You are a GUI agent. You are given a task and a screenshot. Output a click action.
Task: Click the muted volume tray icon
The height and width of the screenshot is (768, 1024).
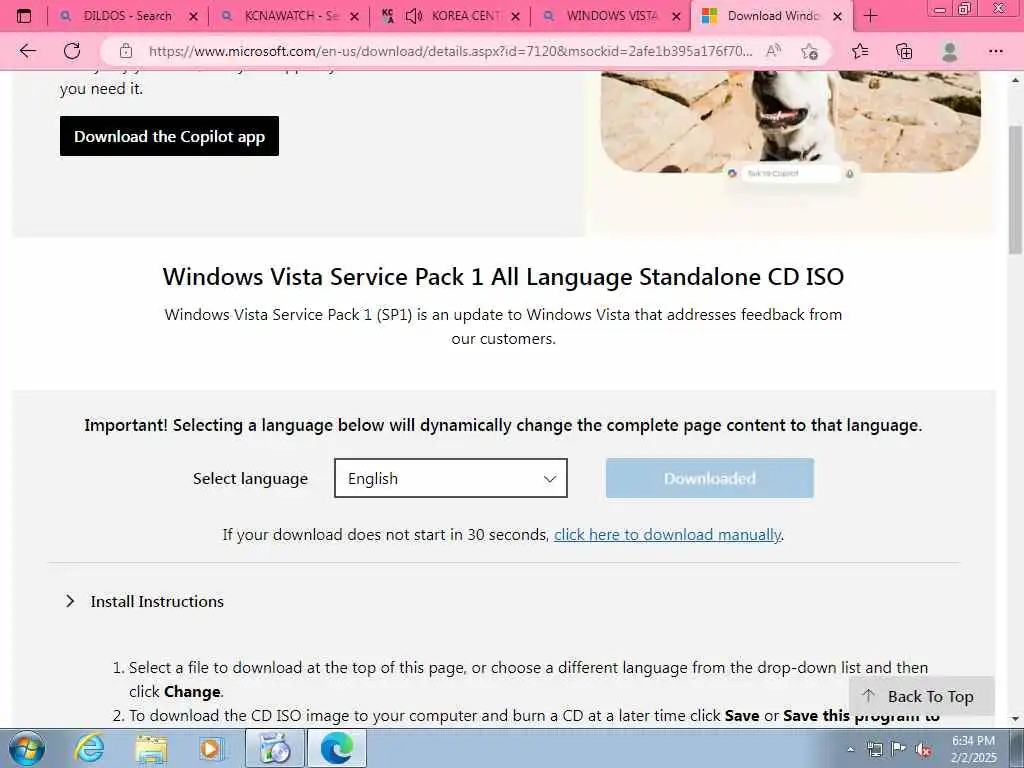point(923,750)
